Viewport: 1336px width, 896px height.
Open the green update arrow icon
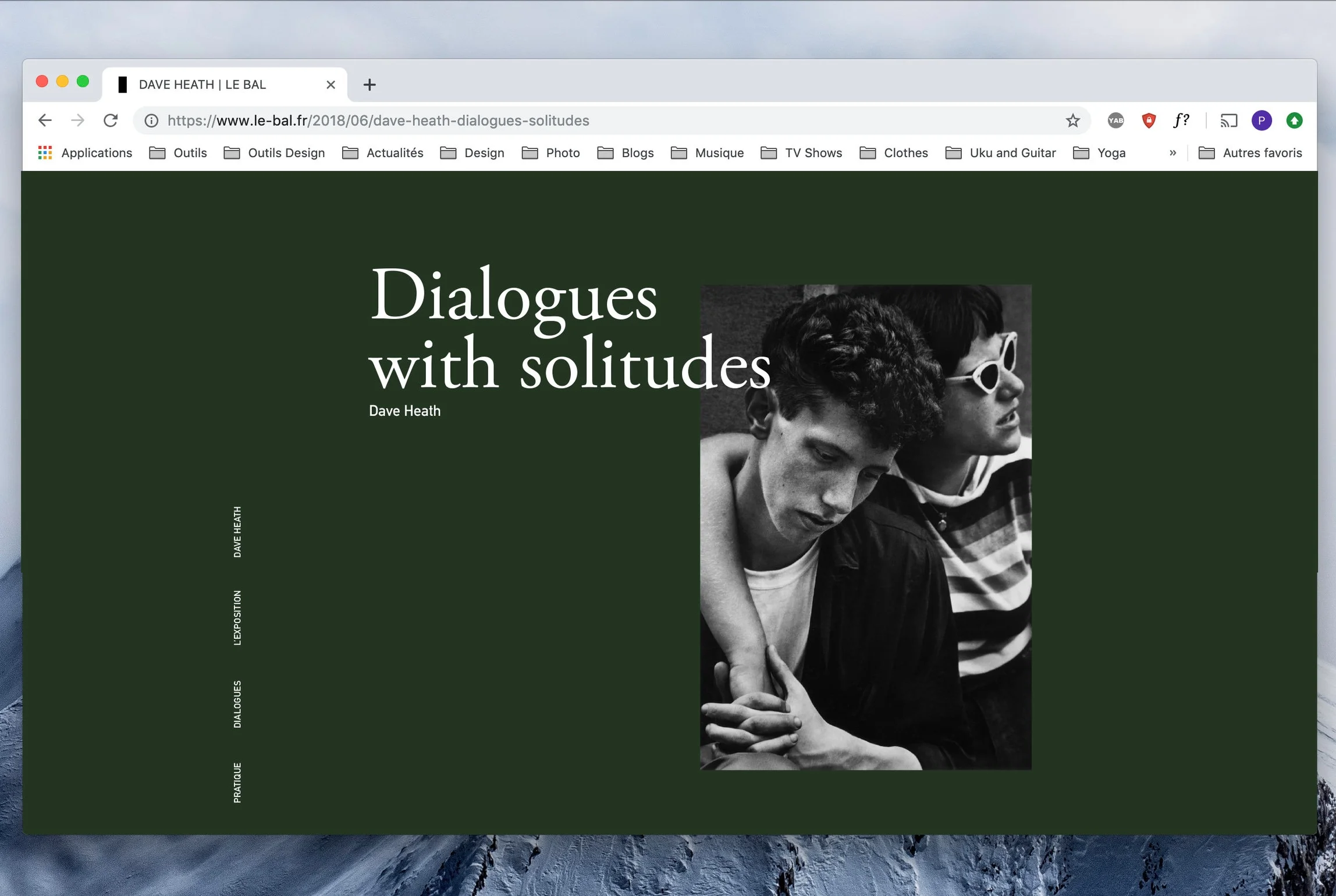1294,120
